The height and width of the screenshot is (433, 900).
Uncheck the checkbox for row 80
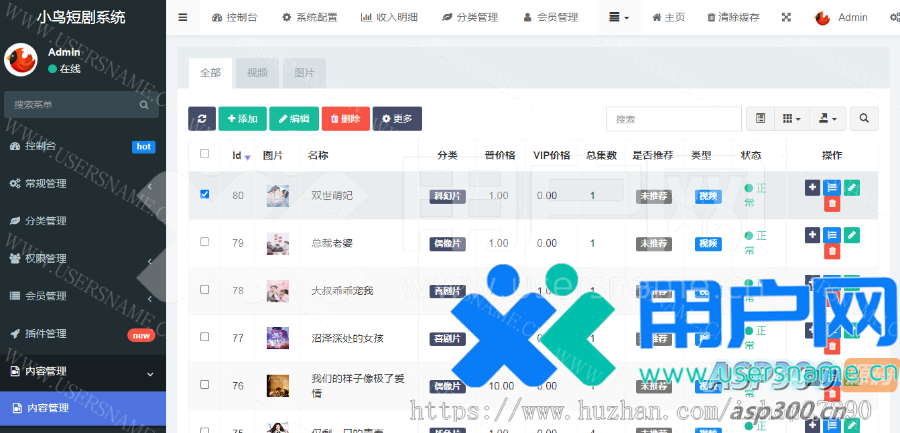[x=204, y=194]
